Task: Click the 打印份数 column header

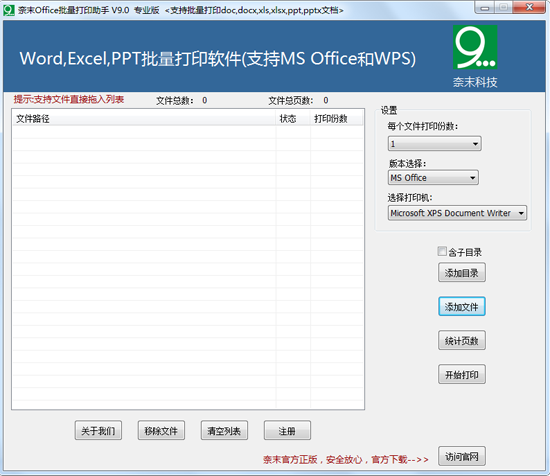Action: pos(336,119)
